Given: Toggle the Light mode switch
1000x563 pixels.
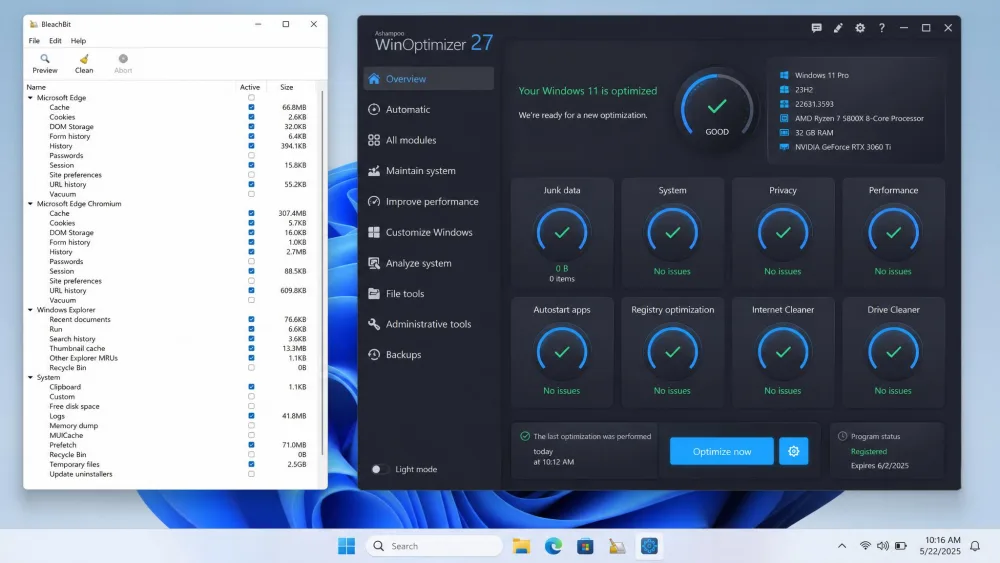Looking at the screenshot, I should [x=379, y=469].
